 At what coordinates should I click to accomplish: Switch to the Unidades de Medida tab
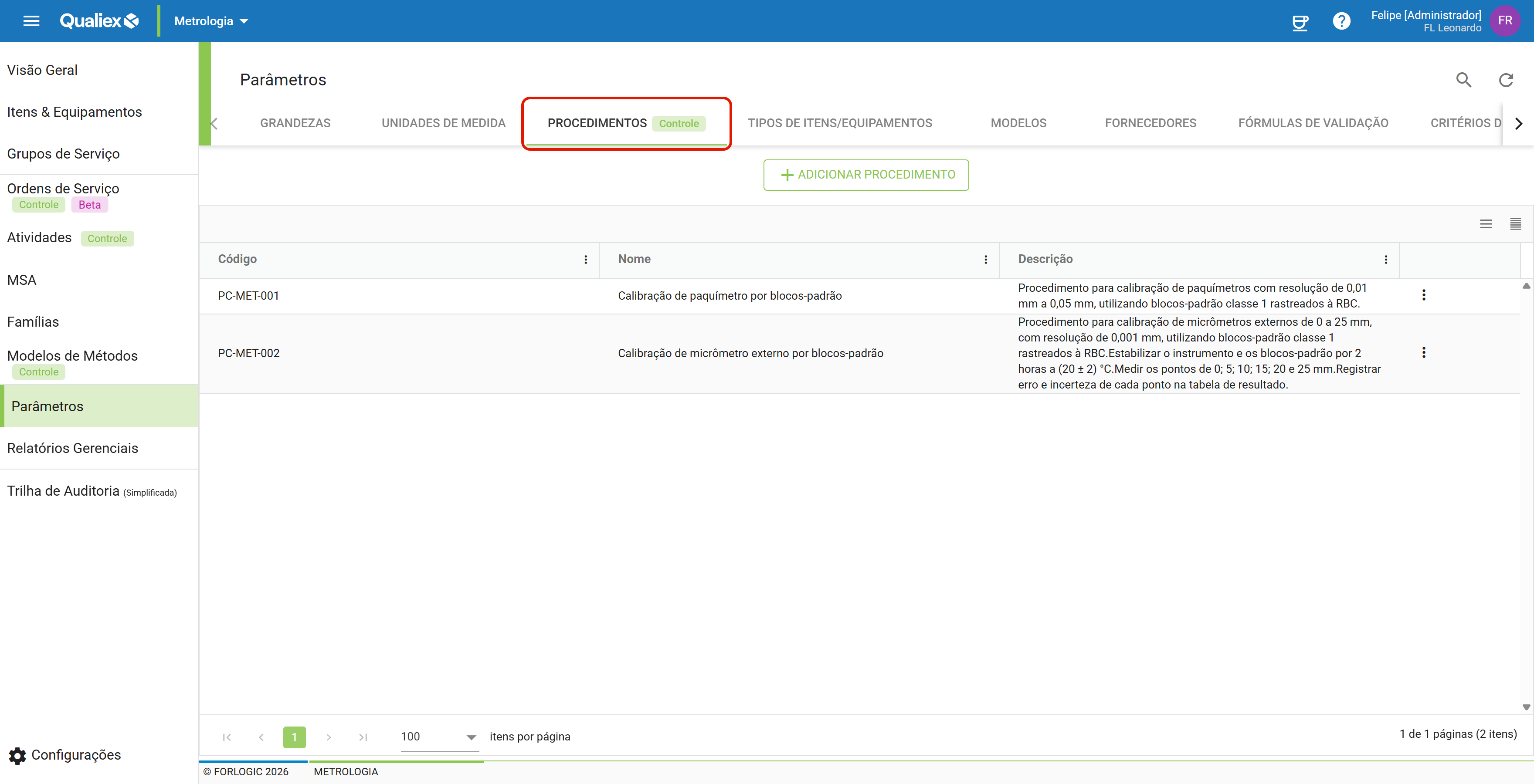[444, 123]
